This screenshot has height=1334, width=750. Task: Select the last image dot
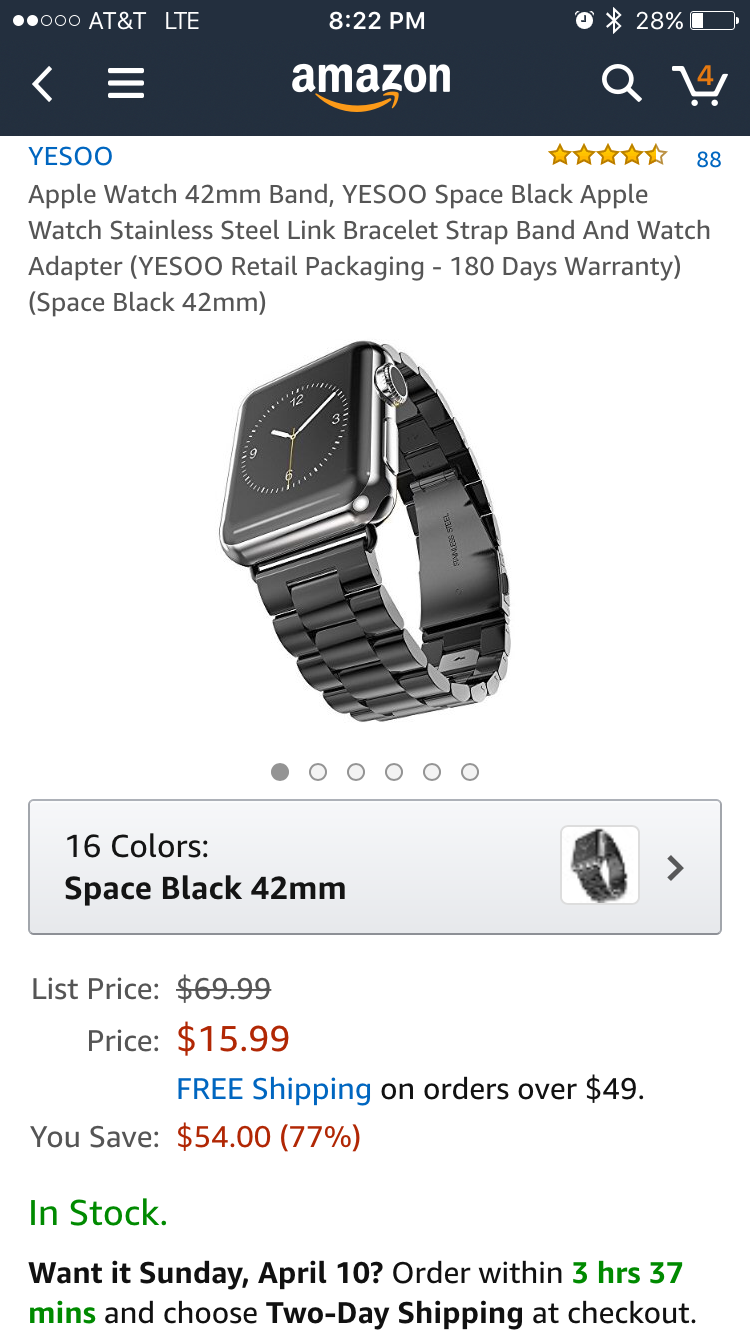[x=470, y=772]
